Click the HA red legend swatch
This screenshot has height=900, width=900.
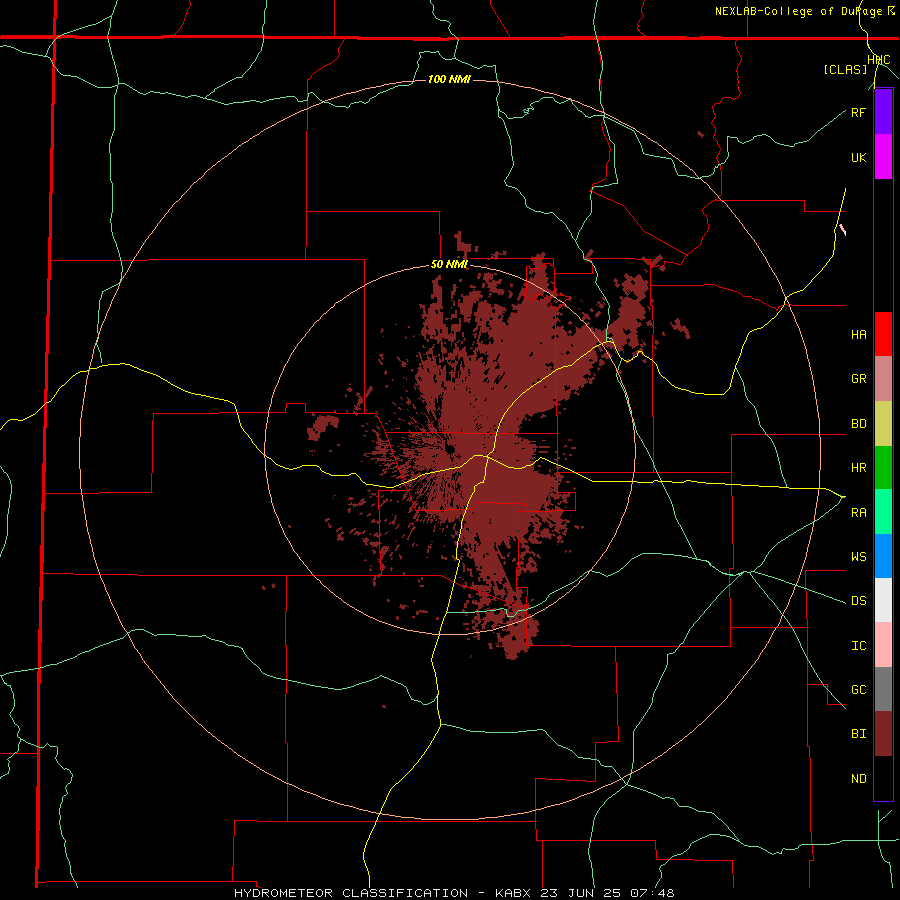click(x=883, y=334)
